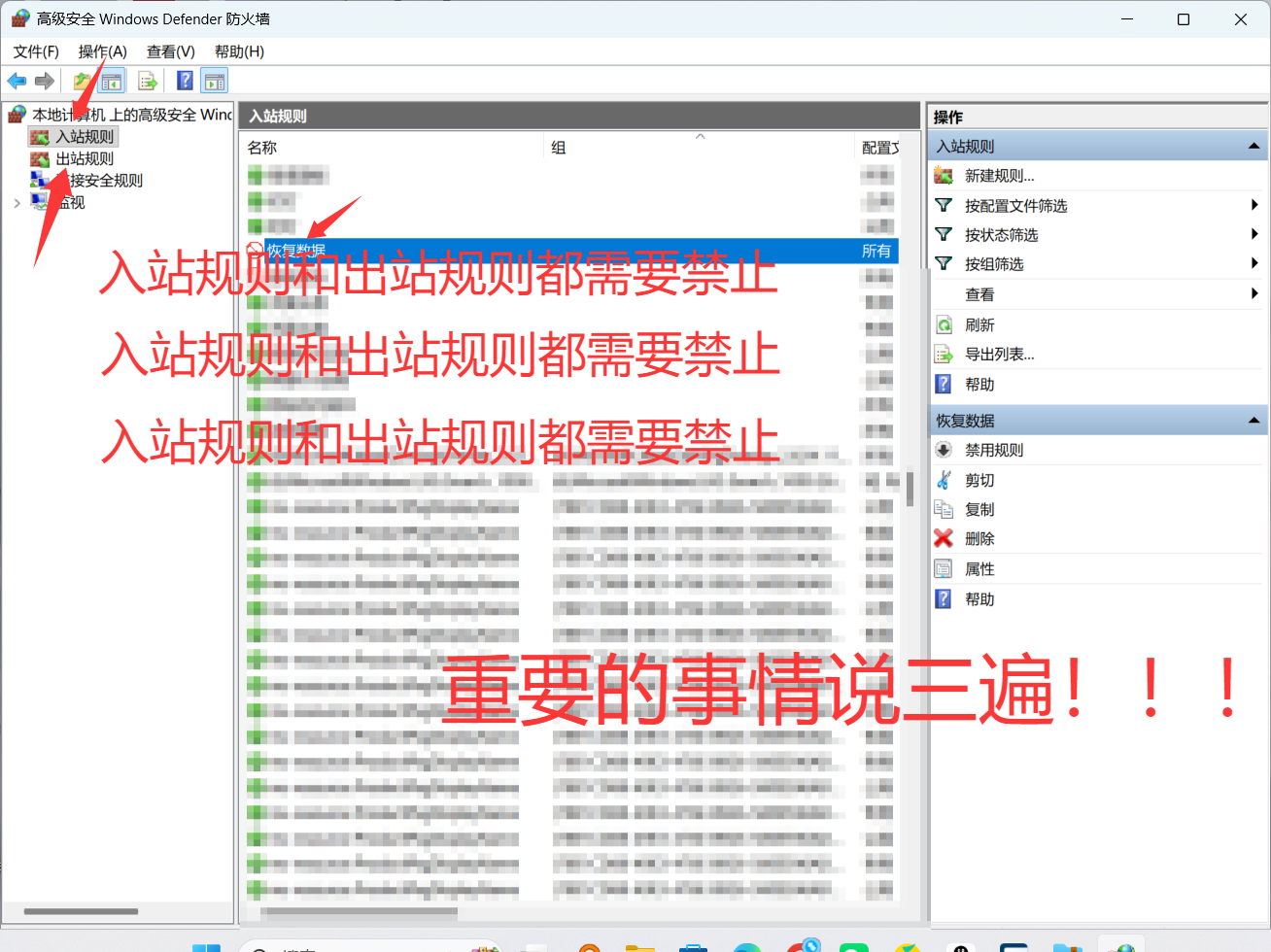Image resolution: width=1271 pixels, height=952 pixels.
Task: Click the red 删除 delete icon
Action: click(x=944, y=538)
